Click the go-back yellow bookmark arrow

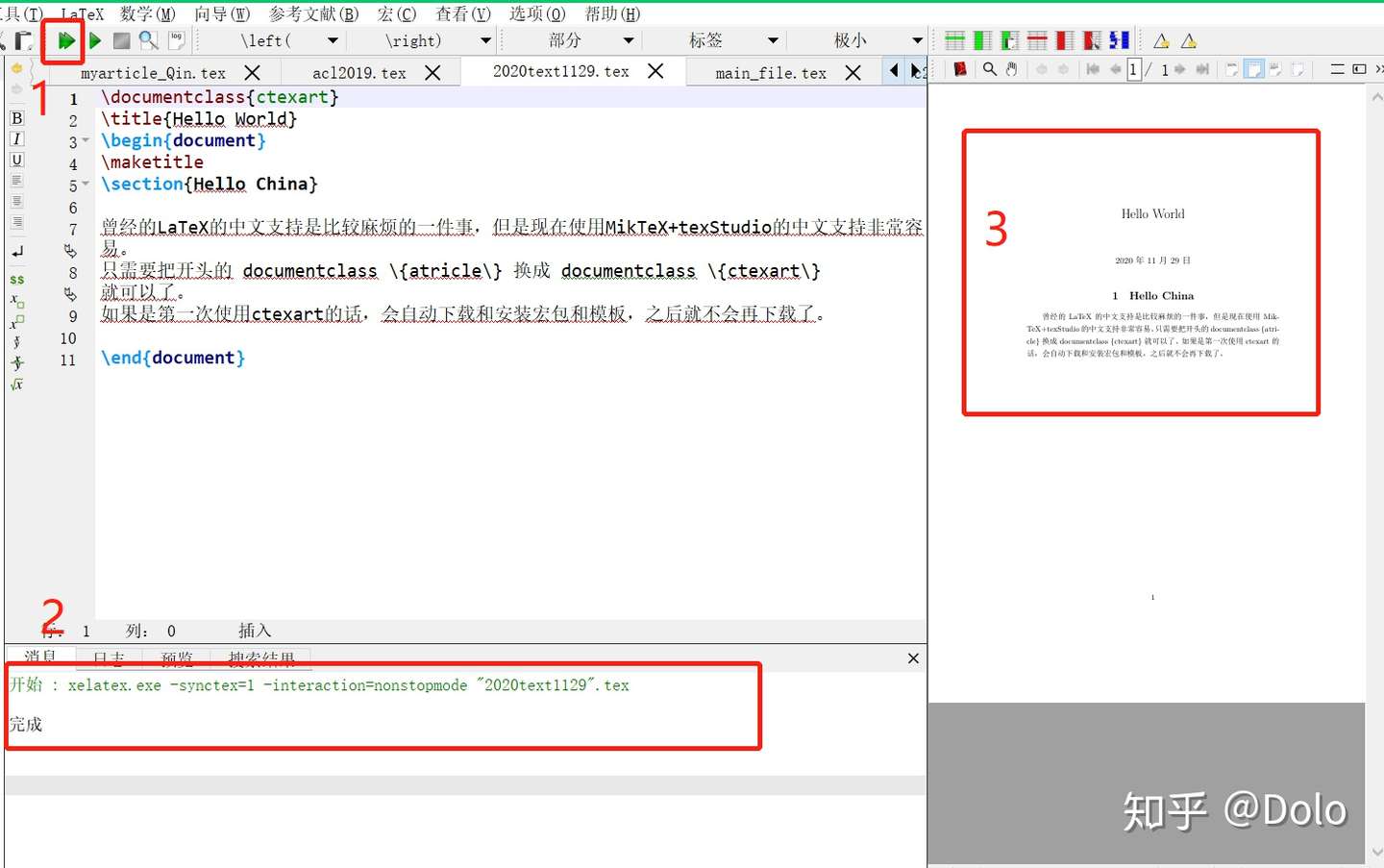(x=16, y=68)
